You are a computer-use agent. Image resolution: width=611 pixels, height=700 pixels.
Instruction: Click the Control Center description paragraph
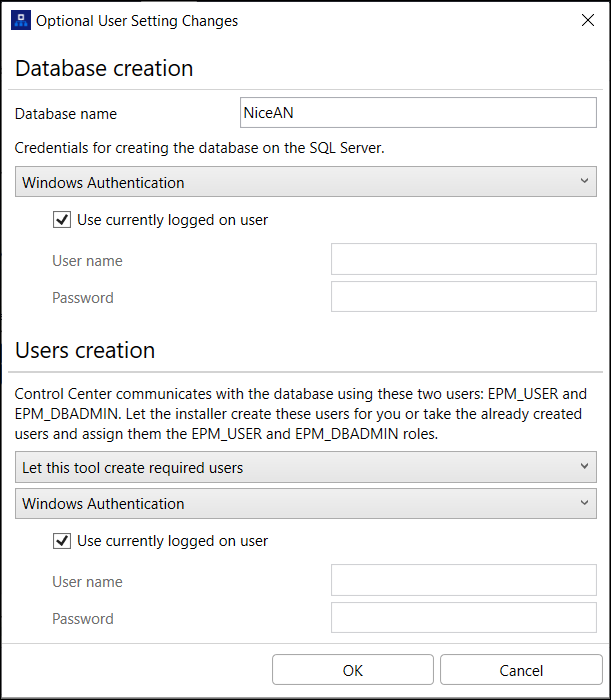coord(300,413)
